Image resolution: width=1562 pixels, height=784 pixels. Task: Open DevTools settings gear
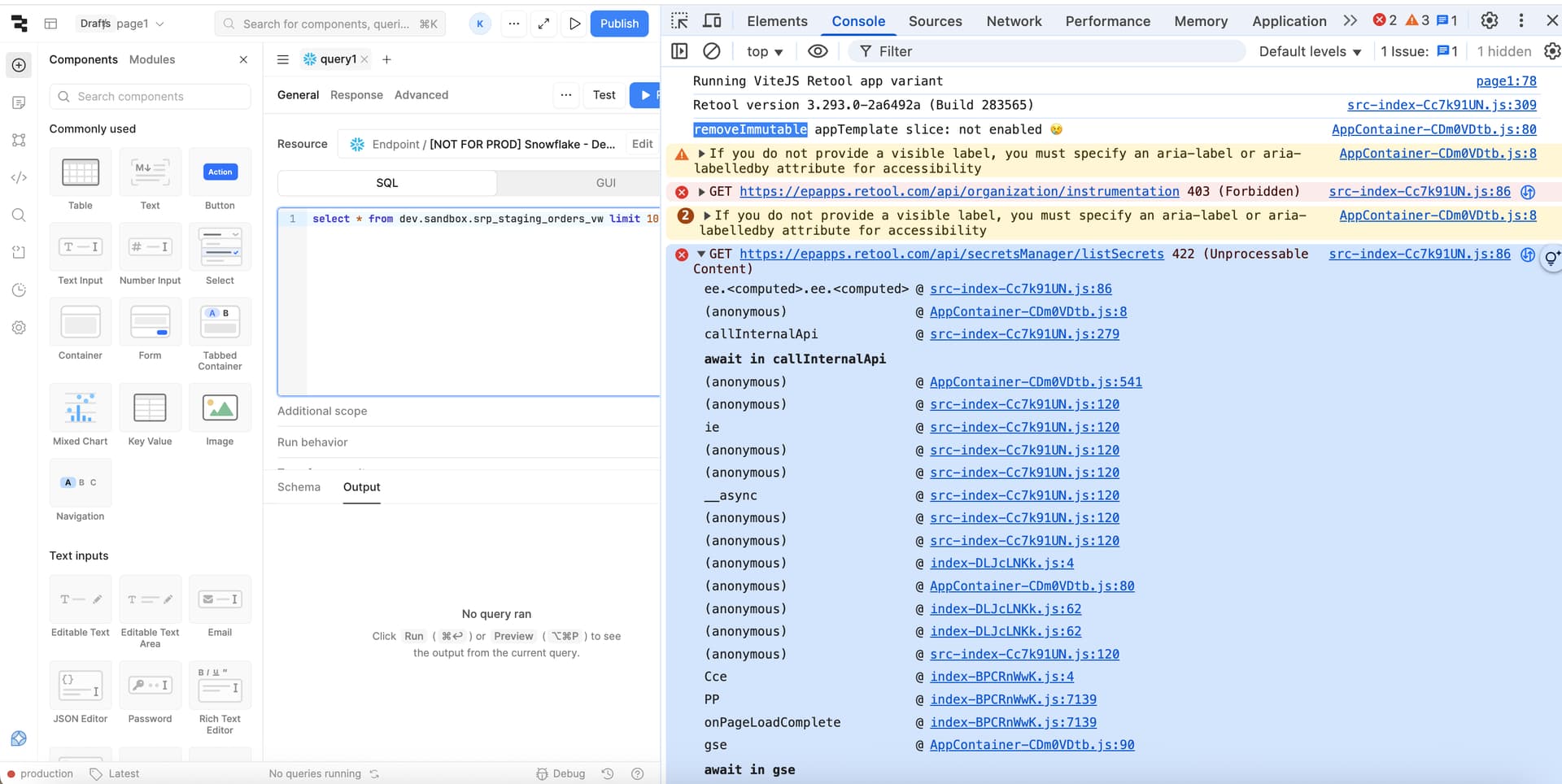point(1489,21)
